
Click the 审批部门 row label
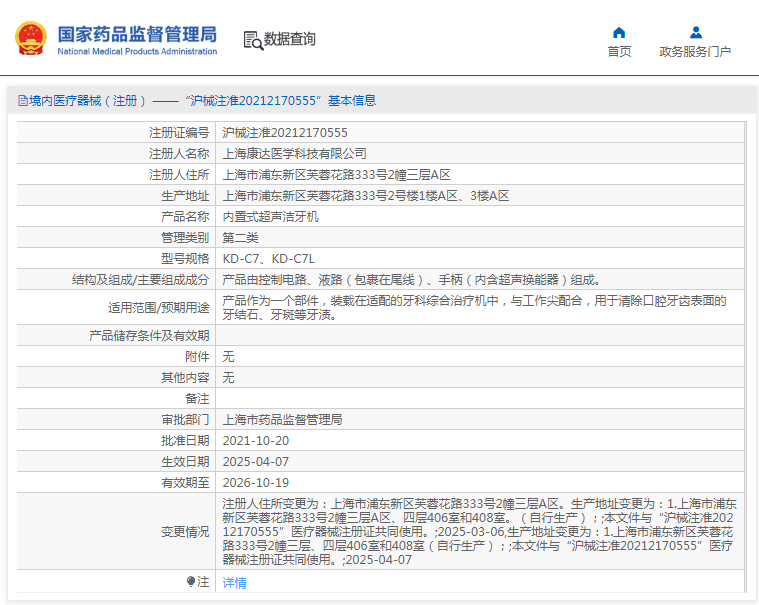pos(185,420)
